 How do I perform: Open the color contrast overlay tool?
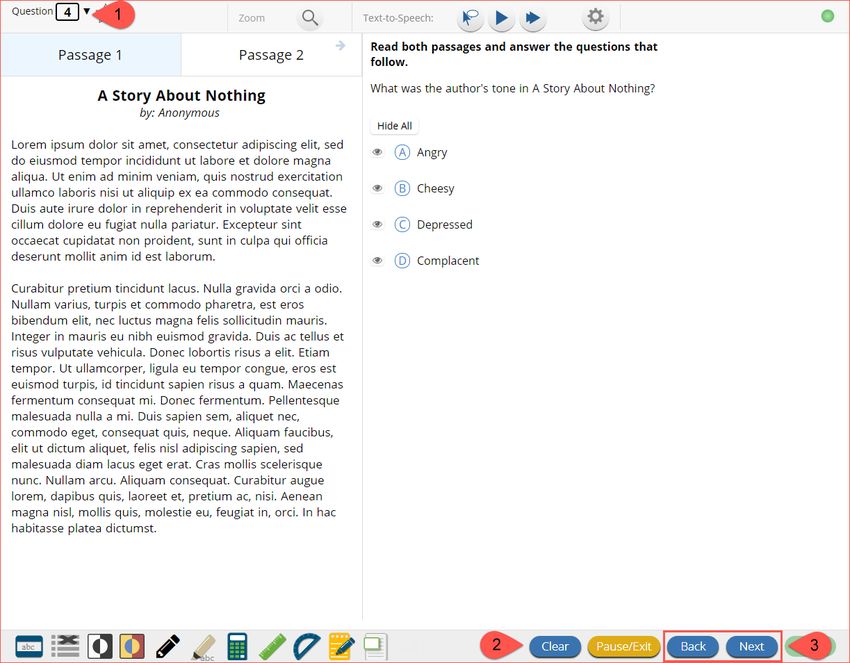132,646
